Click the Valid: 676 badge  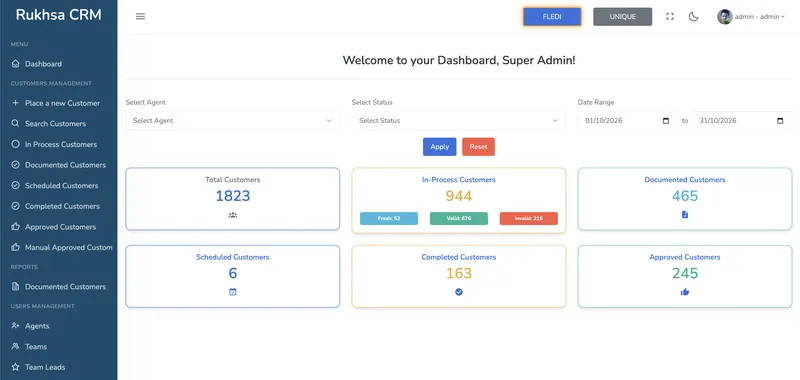(459, 218)
